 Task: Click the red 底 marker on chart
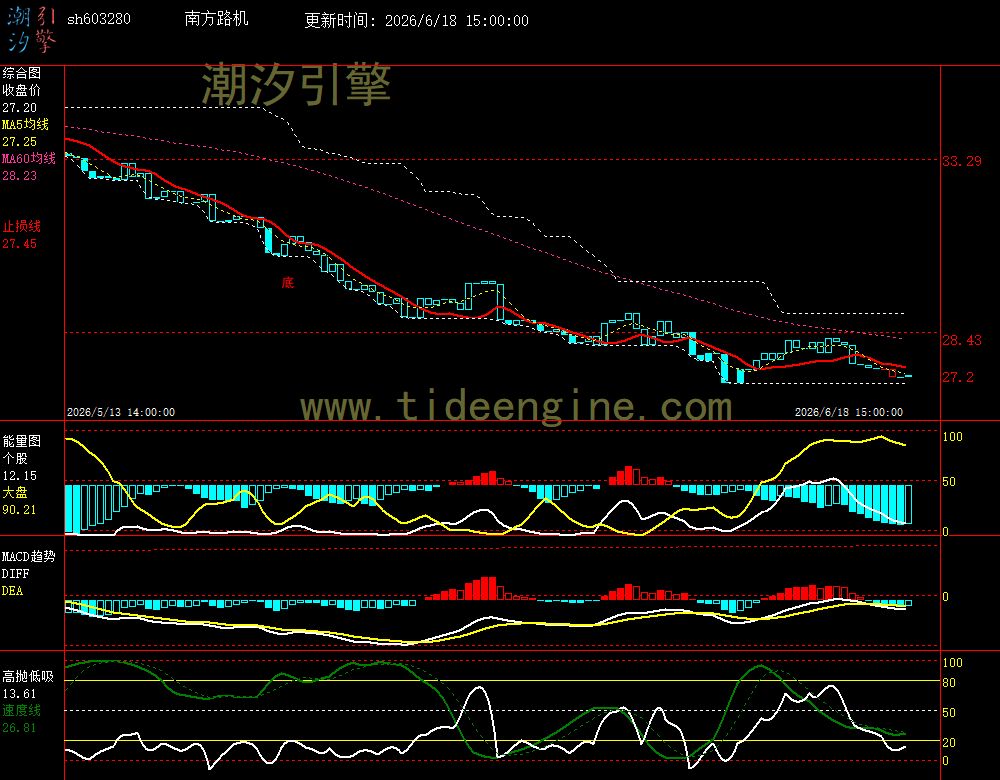[288, 283]
